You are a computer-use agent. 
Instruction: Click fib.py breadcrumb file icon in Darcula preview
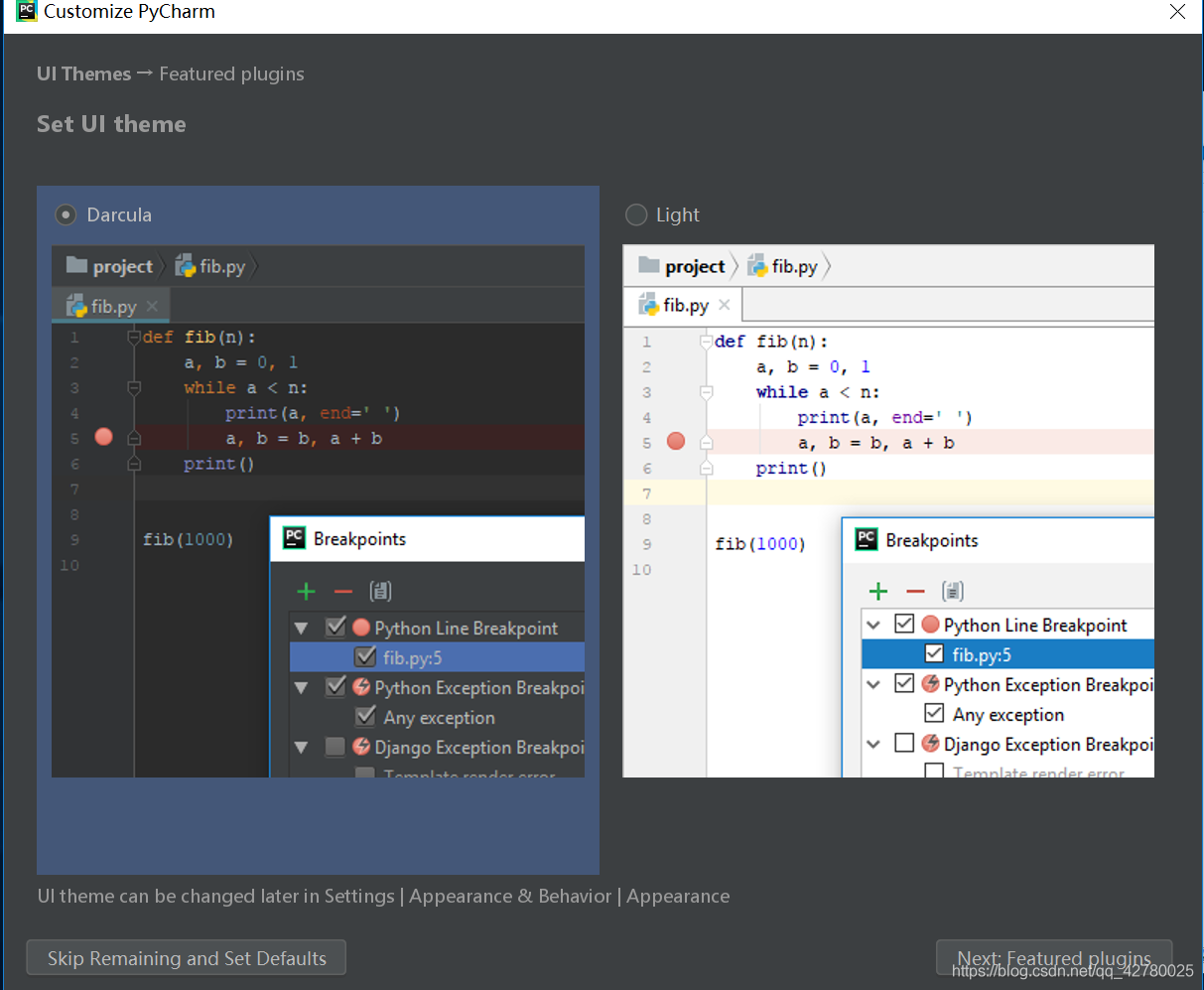(x=186, y=265)
